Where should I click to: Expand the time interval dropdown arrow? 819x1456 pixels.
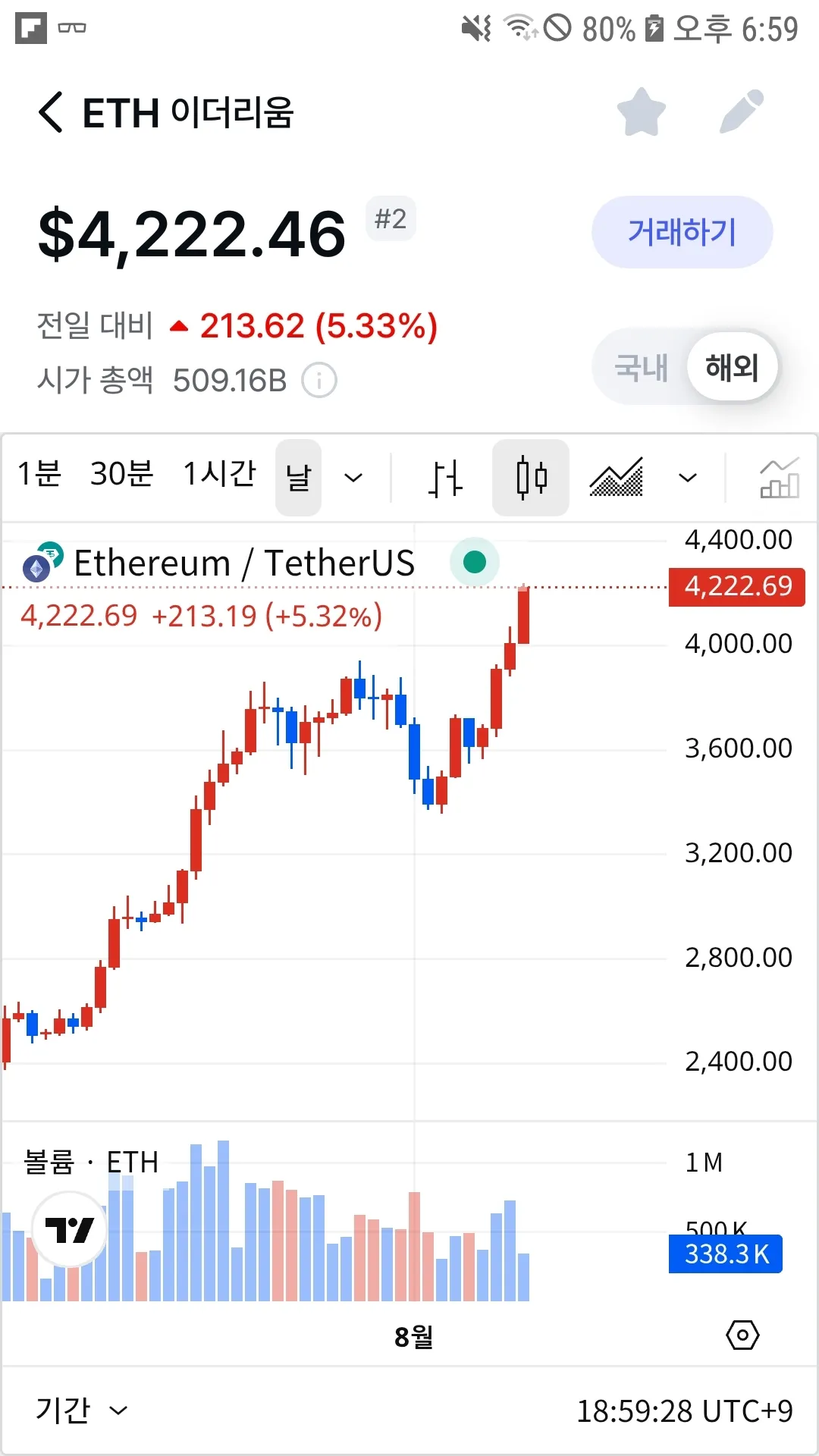pos(353,478)
